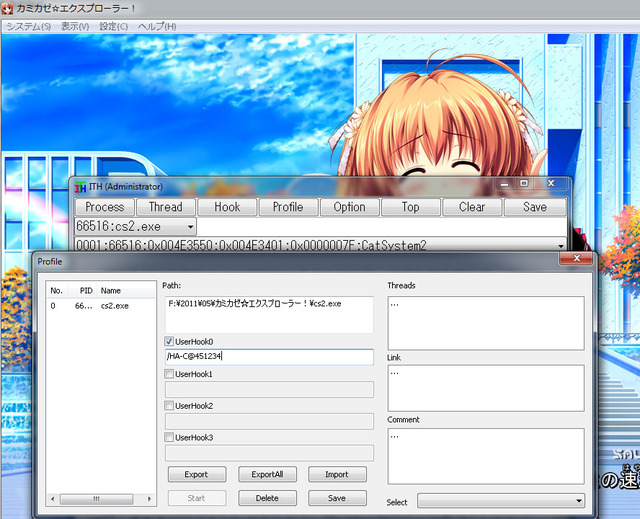Click the profile list horizontal scrollbar thumb

(x=96, y=499)
